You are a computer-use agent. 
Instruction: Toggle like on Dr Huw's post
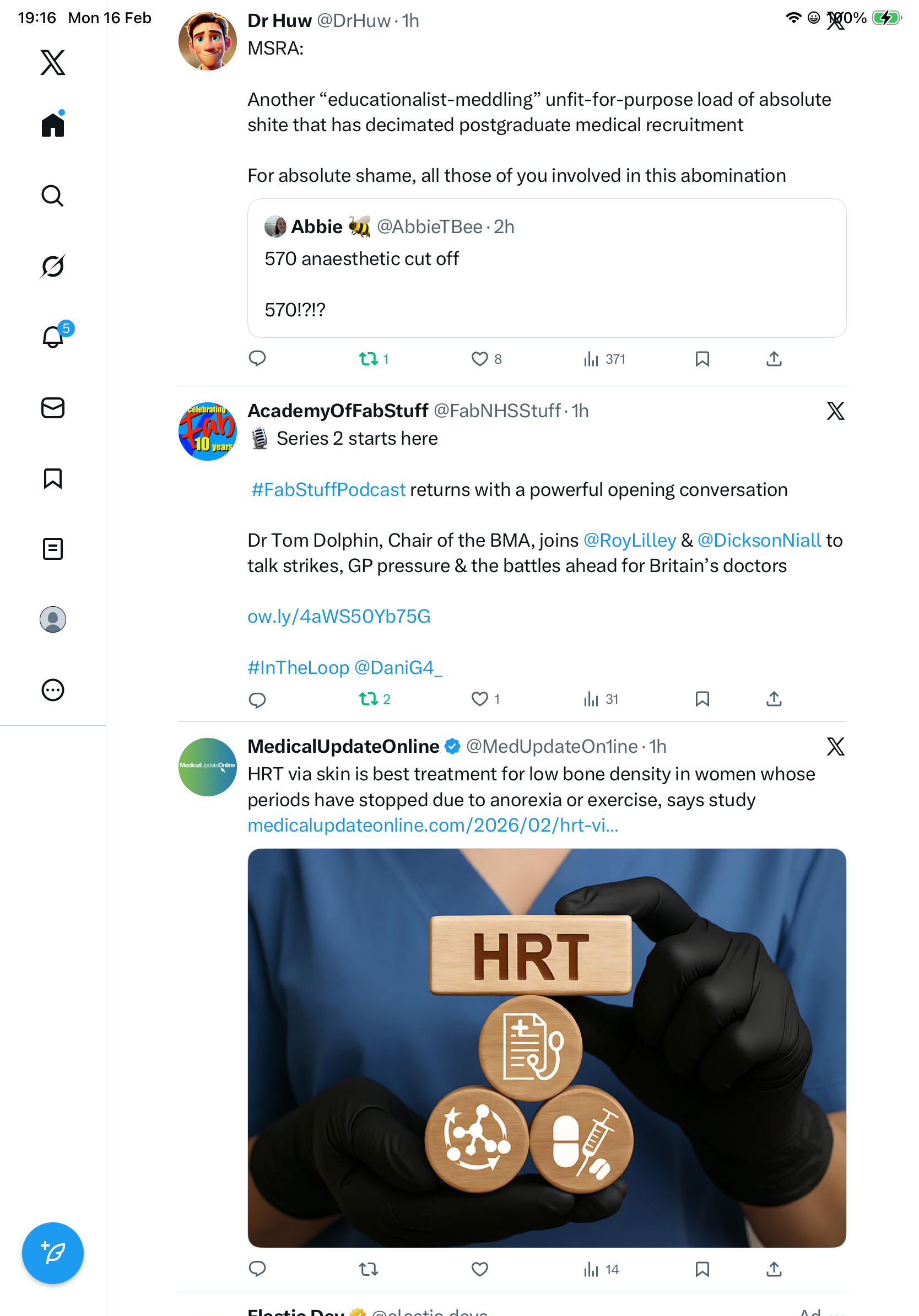tap(479, 359)
